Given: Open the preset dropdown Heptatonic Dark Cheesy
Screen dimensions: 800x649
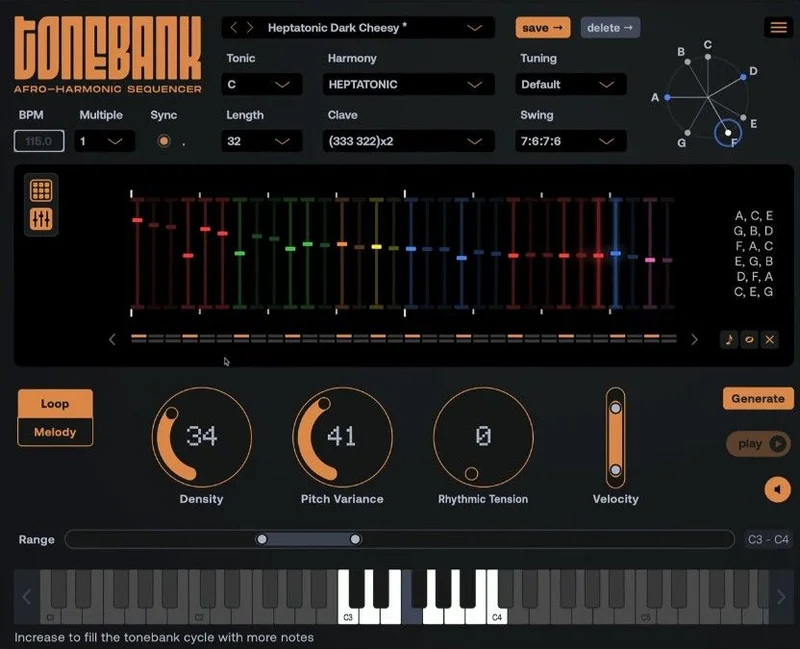Looking at the screenshot, I should [358, 28].
